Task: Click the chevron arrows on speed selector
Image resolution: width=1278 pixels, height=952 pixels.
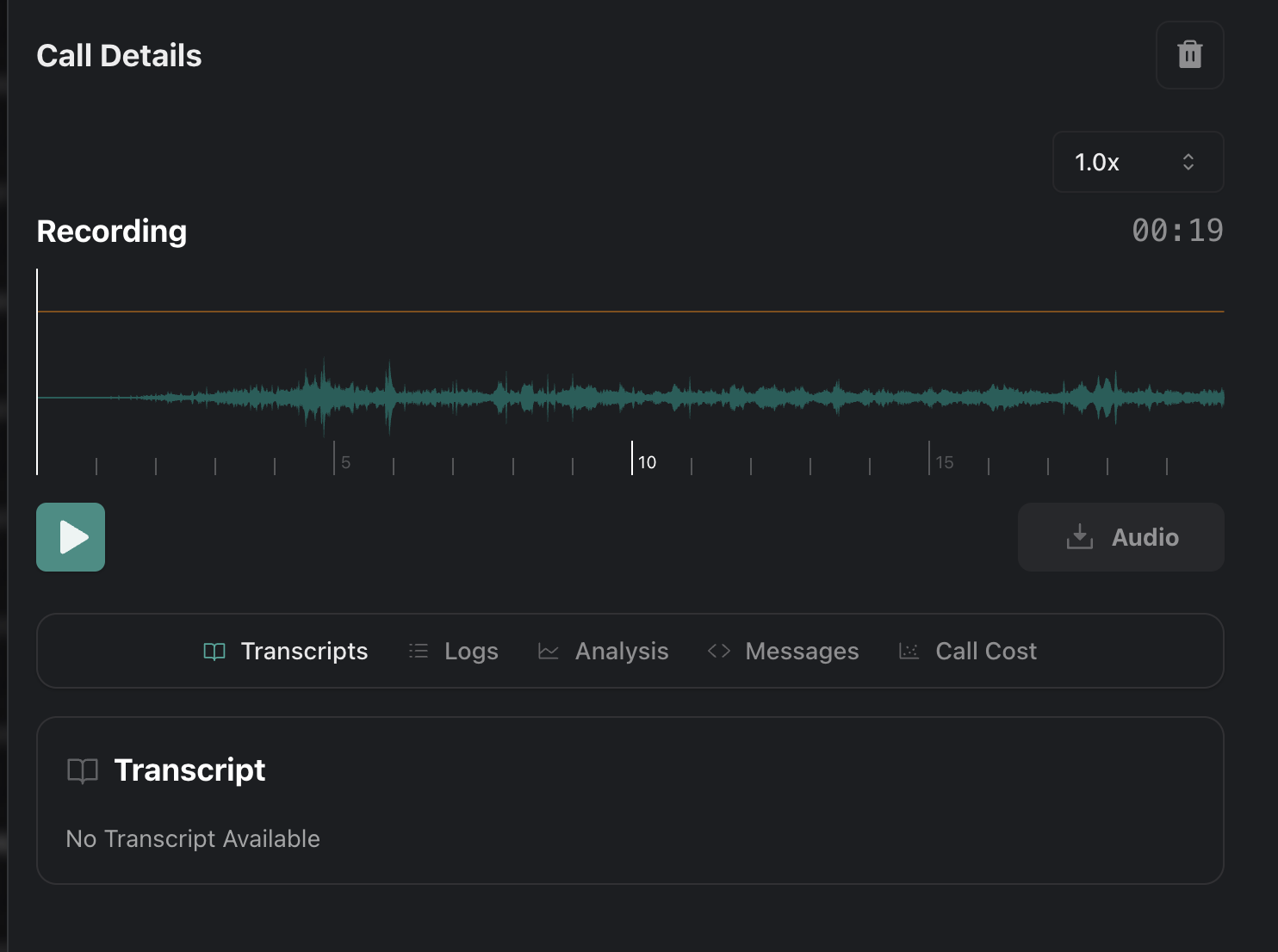Action: pyautogui.click(x=1188, y=162)
